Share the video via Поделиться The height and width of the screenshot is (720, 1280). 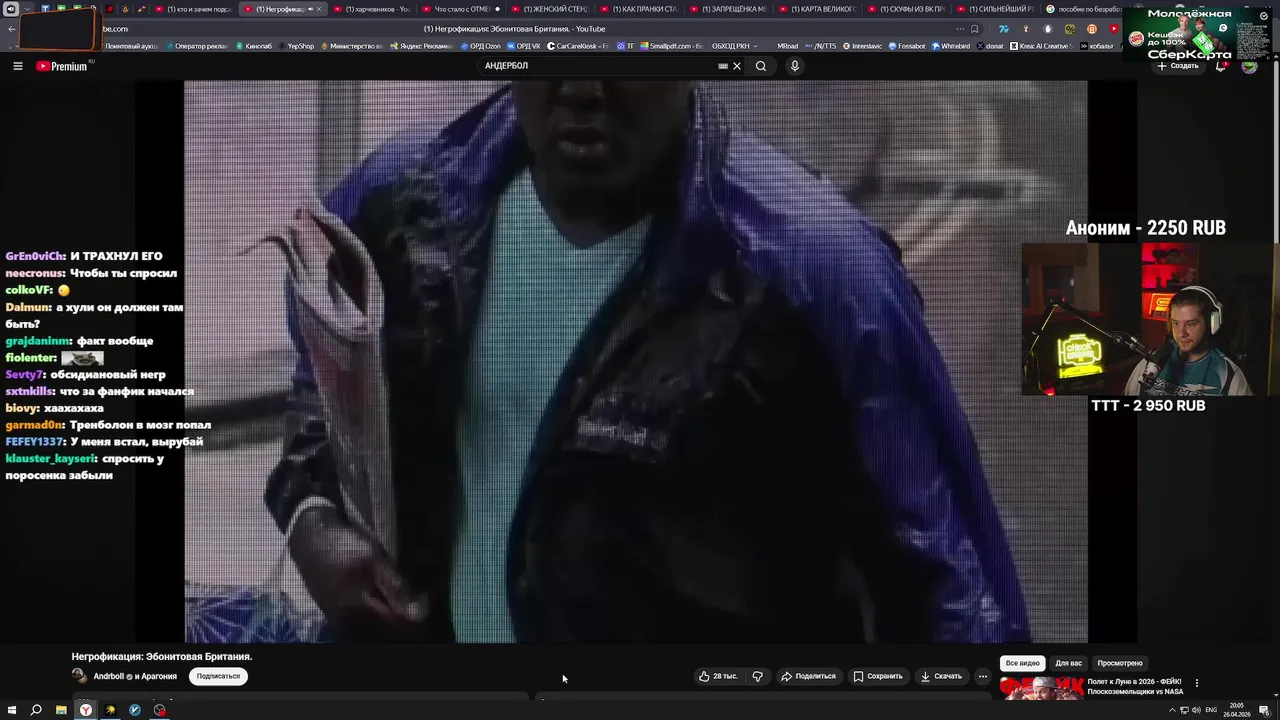808,676
